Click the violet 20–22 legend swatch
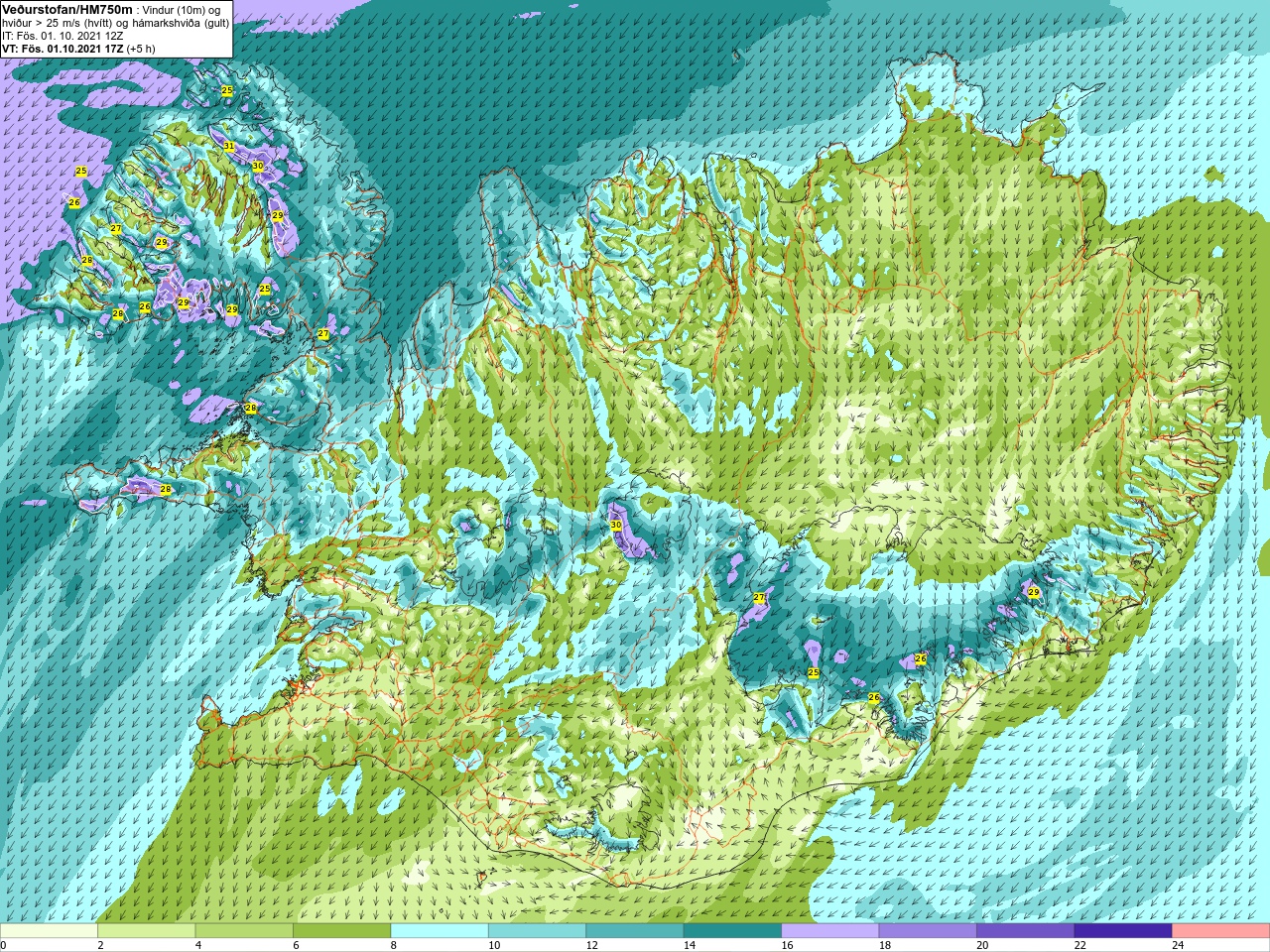 (x=1026, y=931)
